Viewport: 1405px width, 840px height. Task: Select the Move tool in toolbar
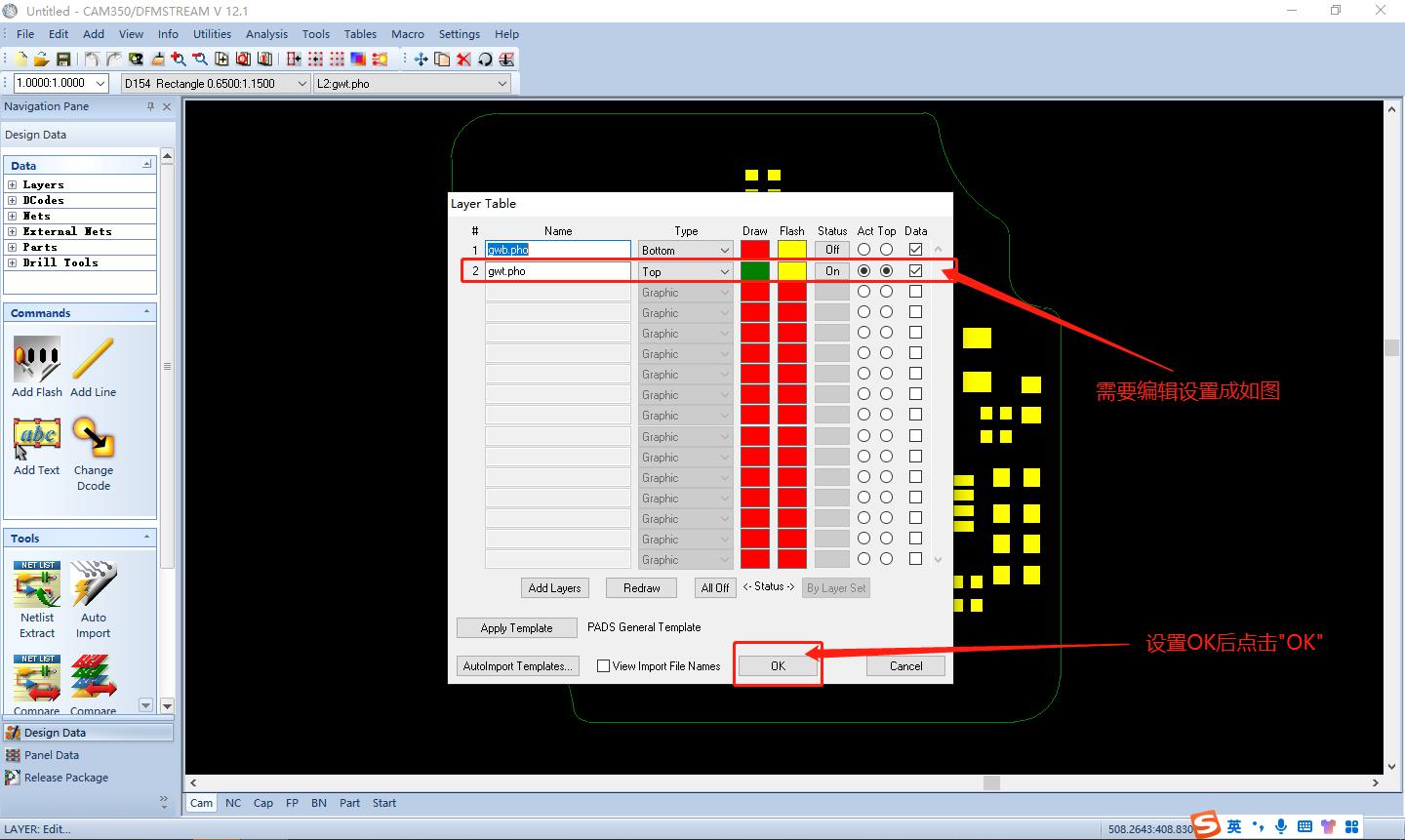pos(421,60)
